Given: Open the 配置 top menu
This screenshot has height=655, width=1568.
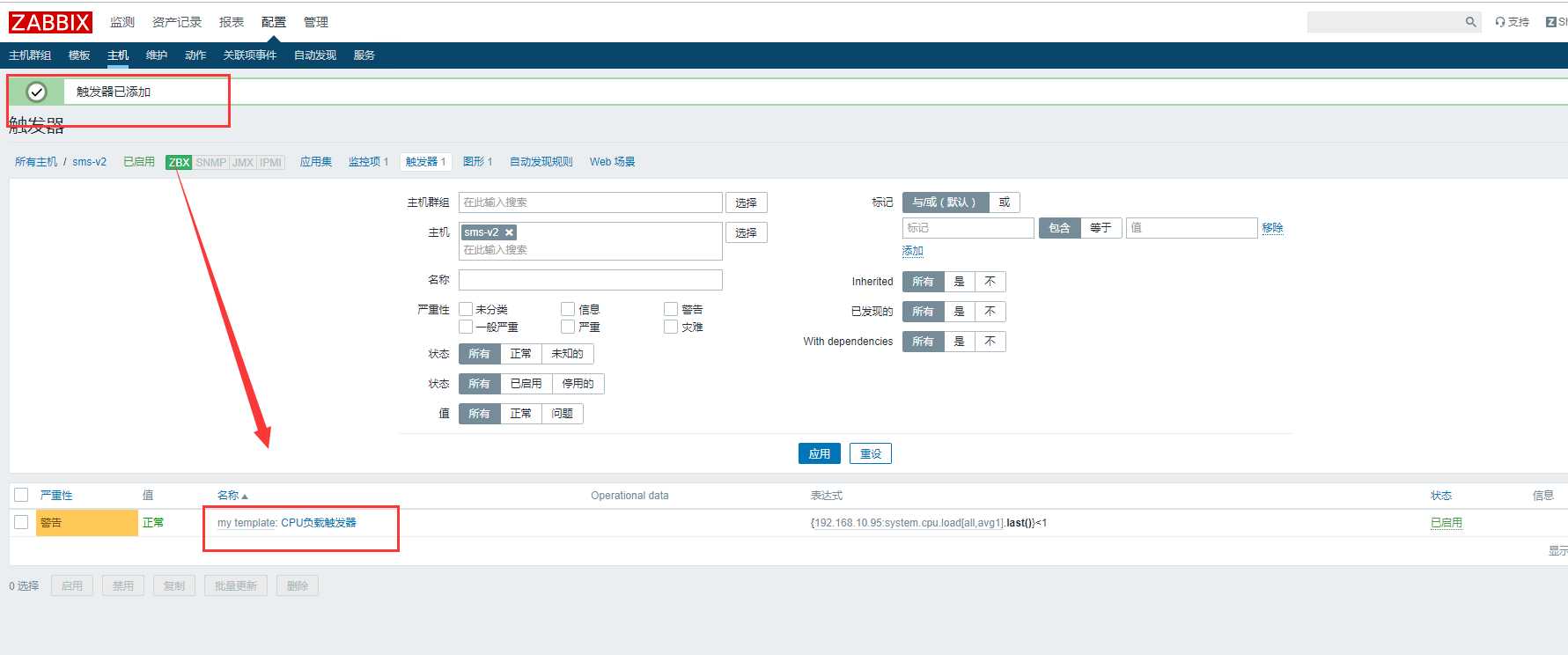Looking at the screenshot, I should (274, 22).
